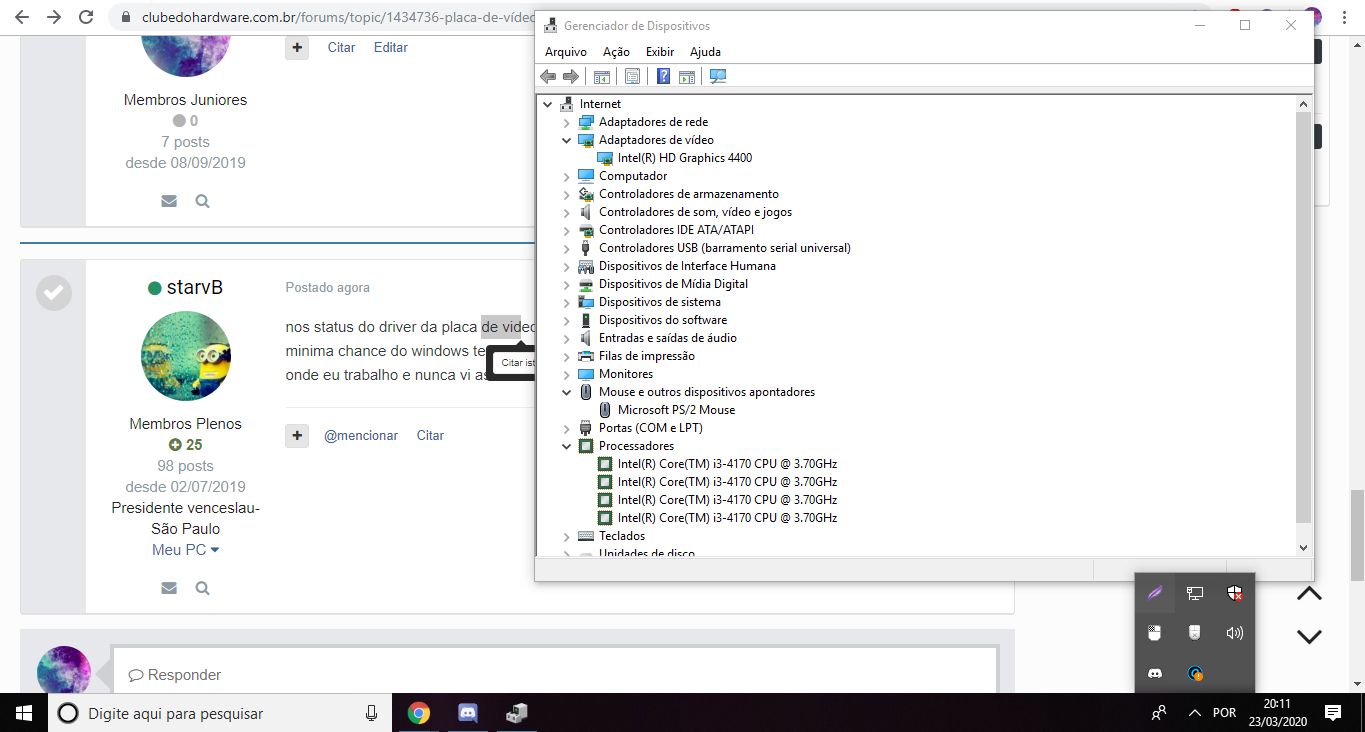Collapse the Processadores node

(x=566, y=446)
